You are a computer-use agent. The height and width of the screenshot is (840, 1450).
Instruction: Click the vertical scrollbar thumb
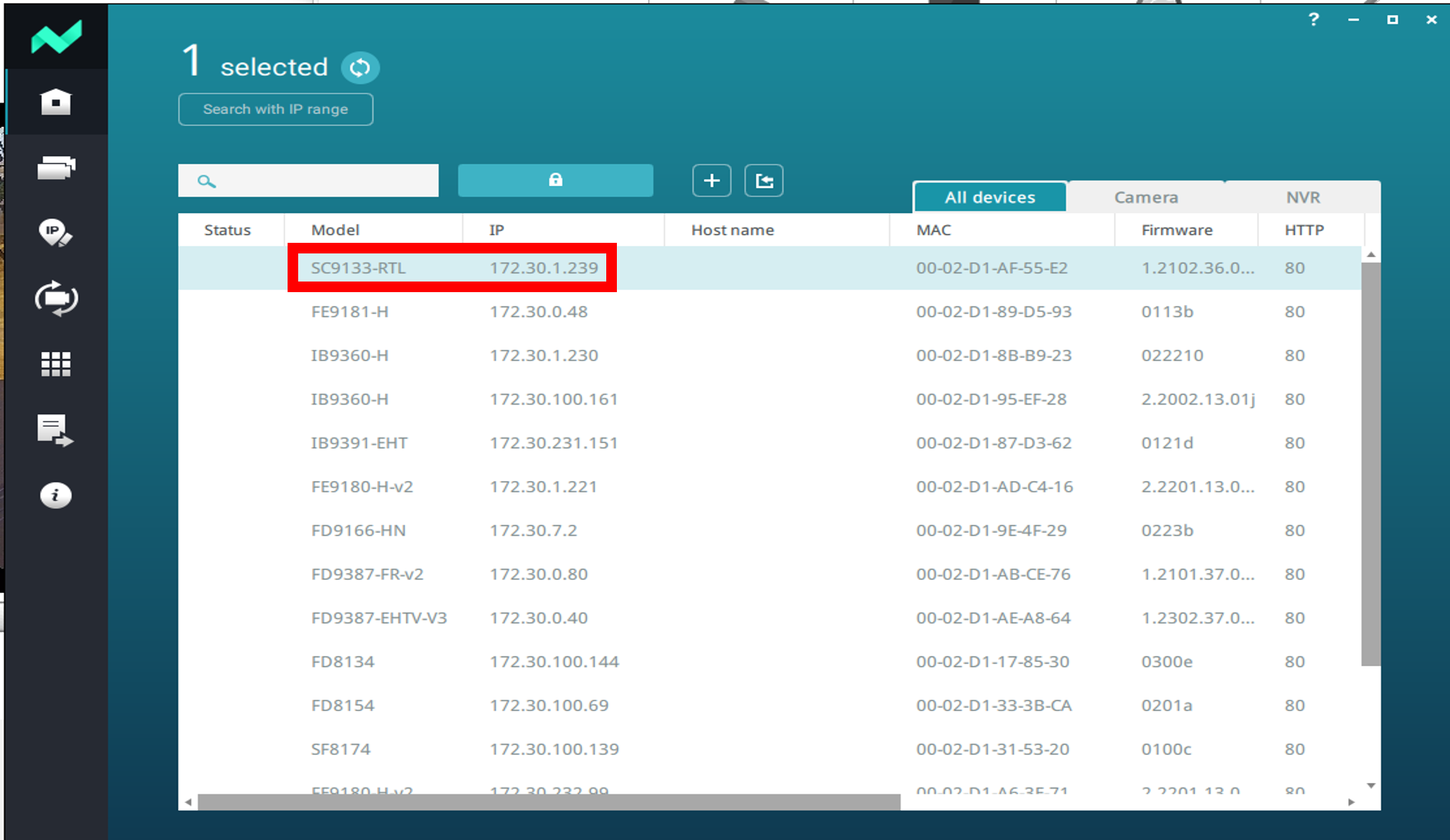(1370, 464)
